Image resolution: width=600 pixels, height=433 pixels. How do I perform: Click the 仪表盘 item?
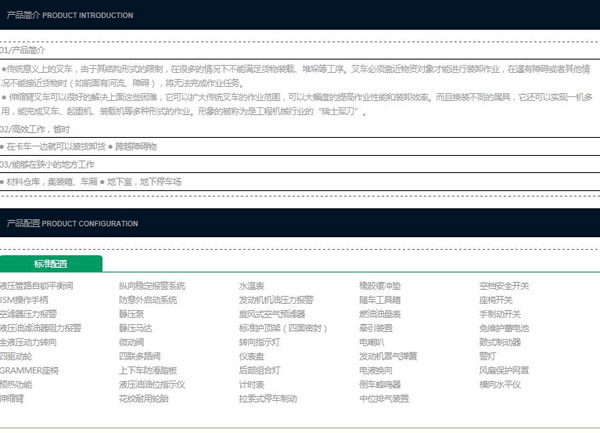(x=251, y=356)
